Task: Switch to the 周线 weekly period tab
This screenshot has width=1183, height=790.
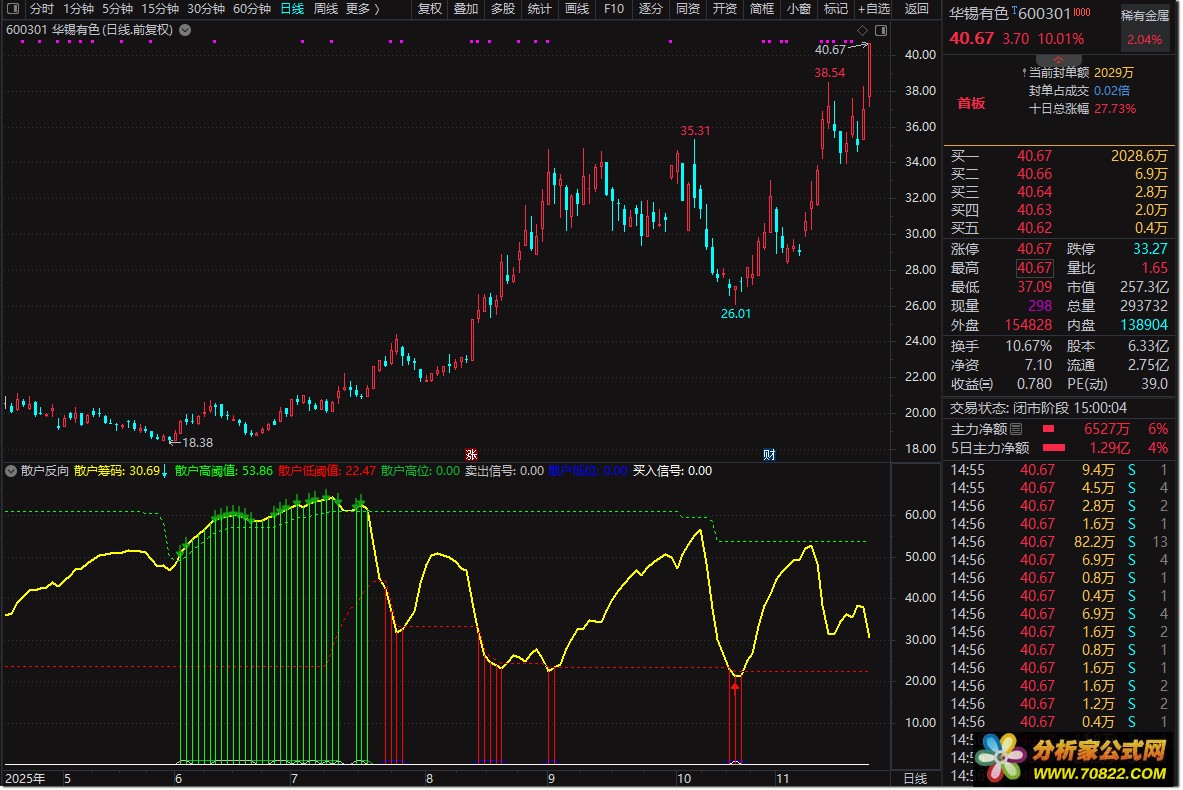Action: 326,9
